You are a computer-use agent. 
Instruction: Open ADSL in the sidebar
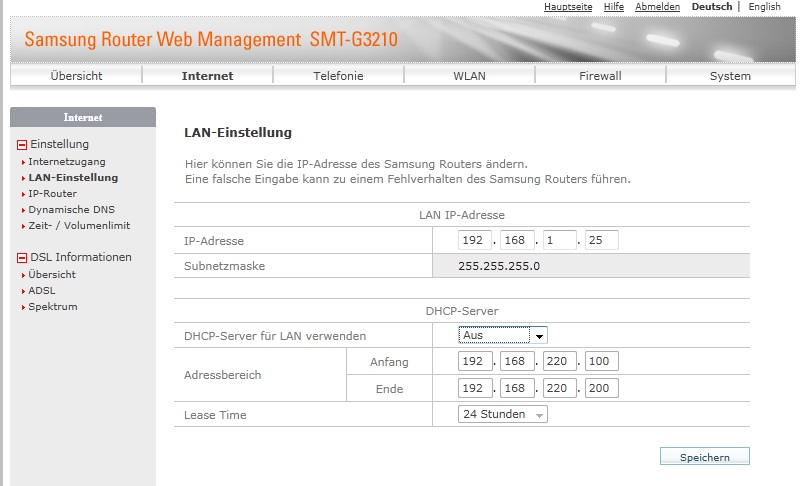click(x=42, y=290)
